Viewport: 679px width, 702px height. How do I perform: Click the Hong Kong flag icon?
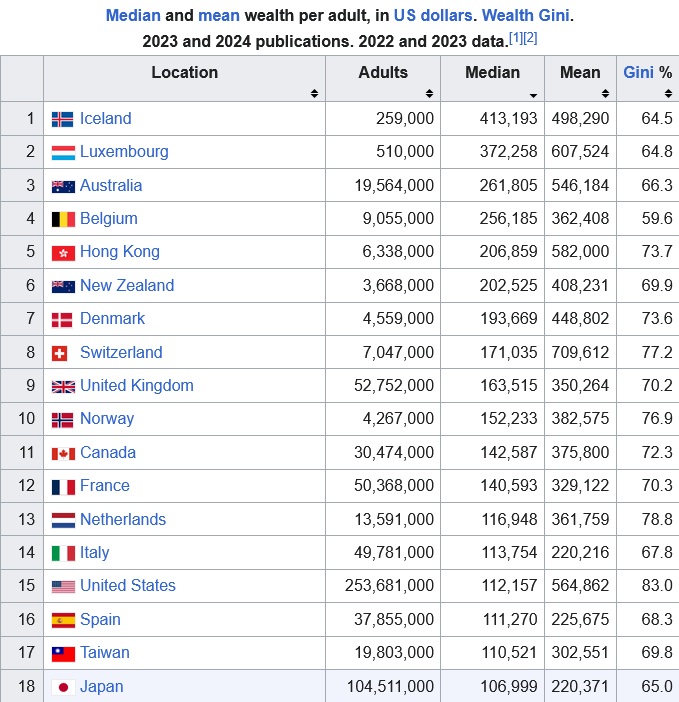63,253
